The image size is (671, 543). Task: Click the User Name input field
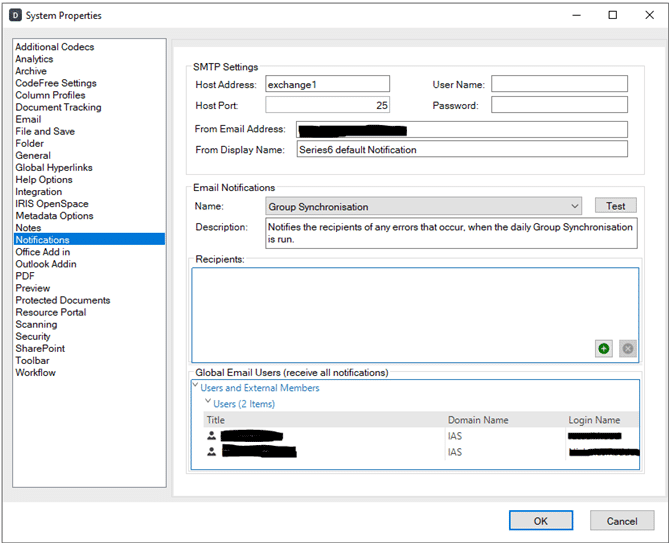(x=559, y=84)
